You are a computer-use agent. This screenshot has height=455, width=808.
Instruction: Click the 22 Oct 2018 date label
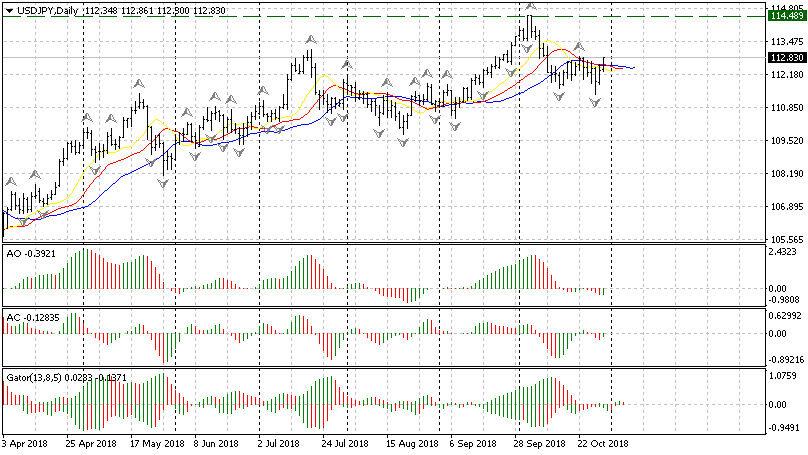coord(604,443)
